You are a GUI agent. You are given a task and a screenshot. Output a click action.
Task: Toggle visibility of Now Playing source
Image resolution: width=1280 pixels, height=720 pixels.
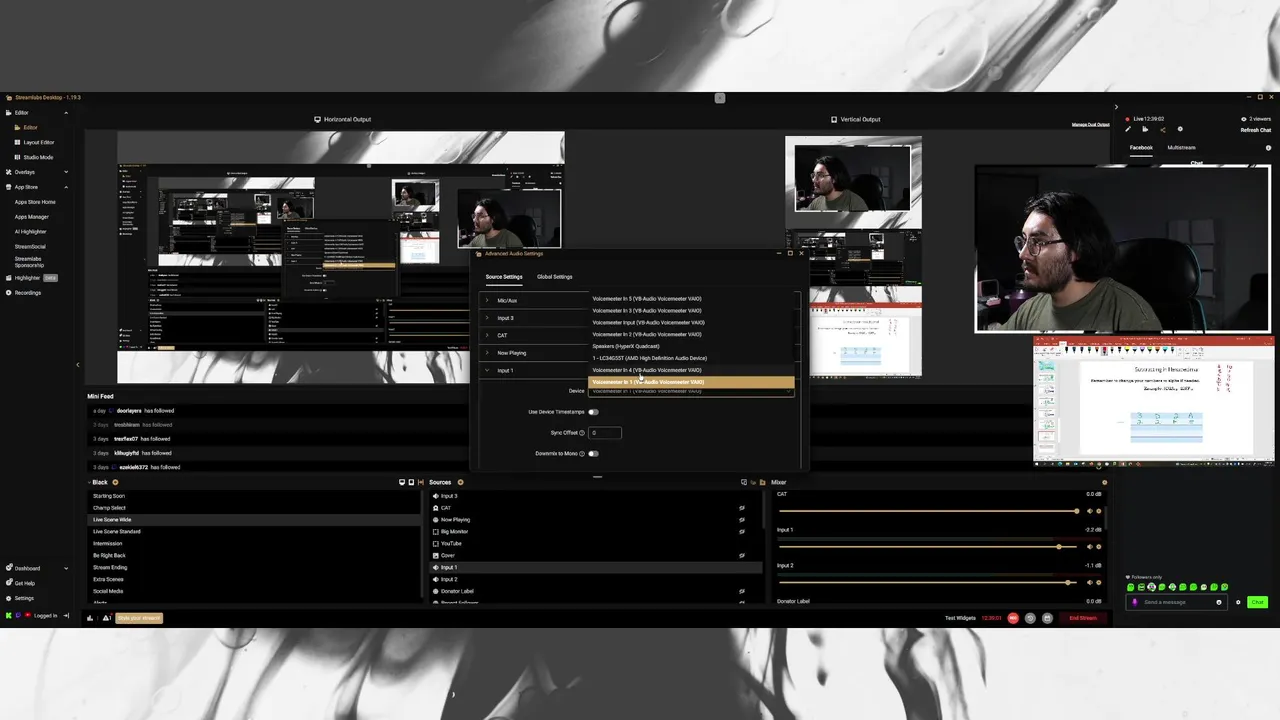[742, 520]
